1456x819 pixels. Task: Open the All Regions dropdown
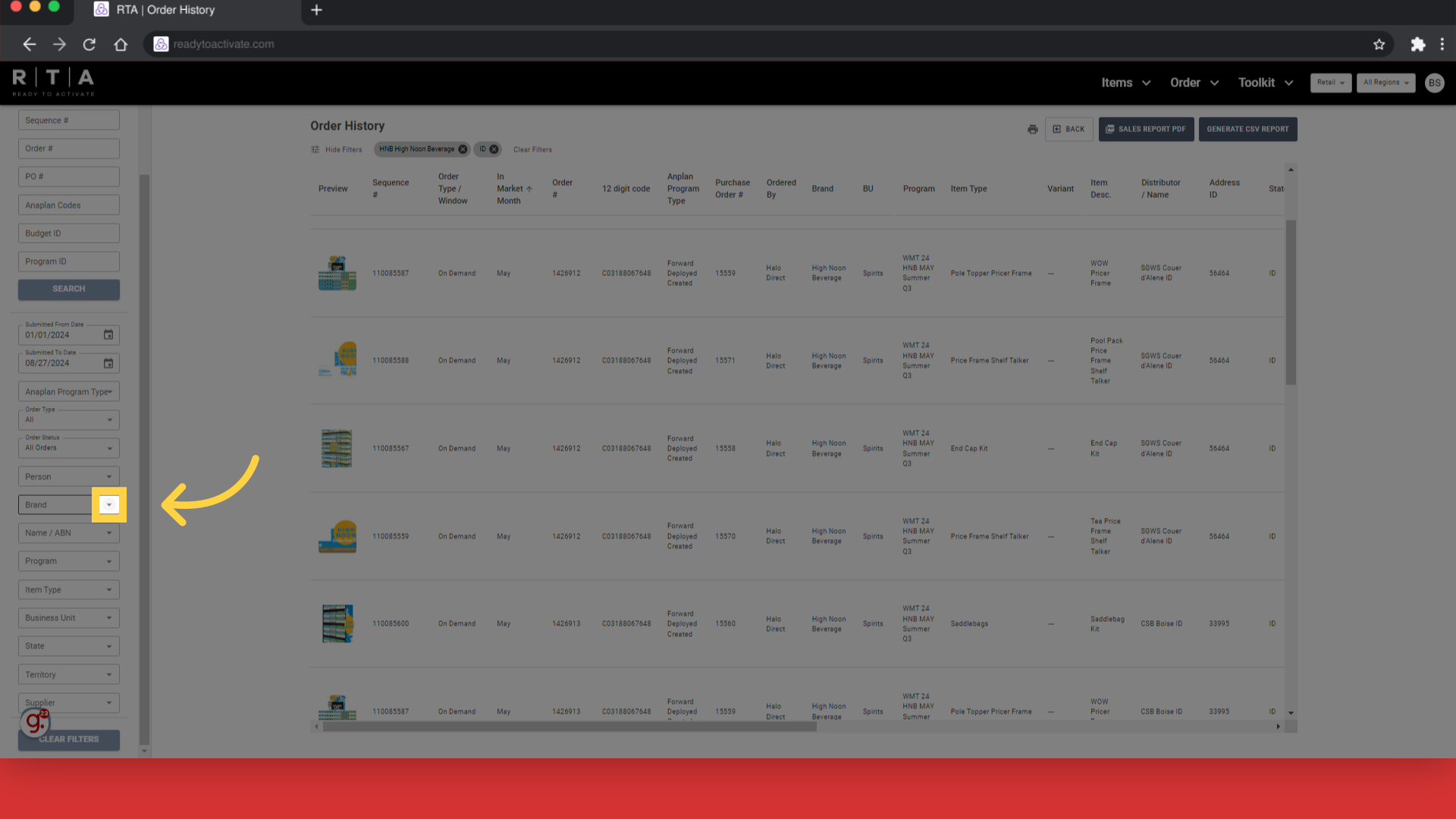[x=1385, y=83]
